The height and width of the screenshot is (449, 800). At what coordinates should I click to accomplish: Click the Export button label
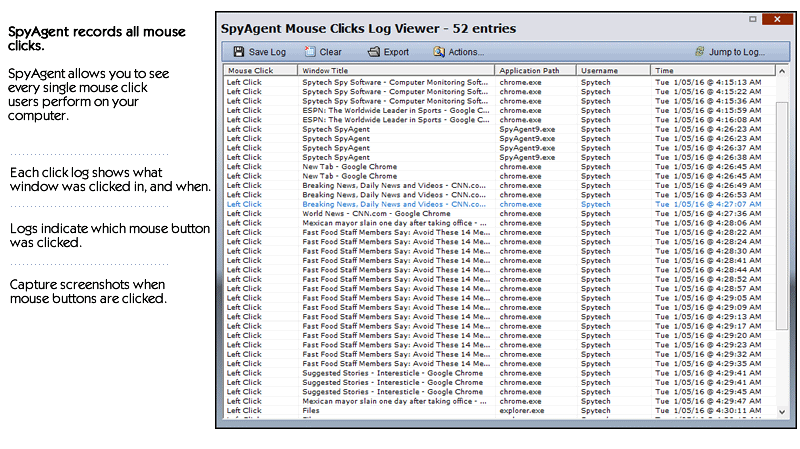click(x=396, y=52)
